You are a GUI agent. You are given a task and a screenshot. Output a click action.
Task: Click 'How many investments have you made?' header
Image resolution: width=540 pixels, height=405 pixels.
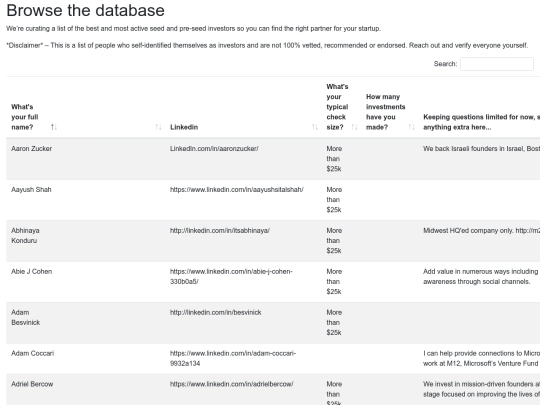tap(385, 112)
